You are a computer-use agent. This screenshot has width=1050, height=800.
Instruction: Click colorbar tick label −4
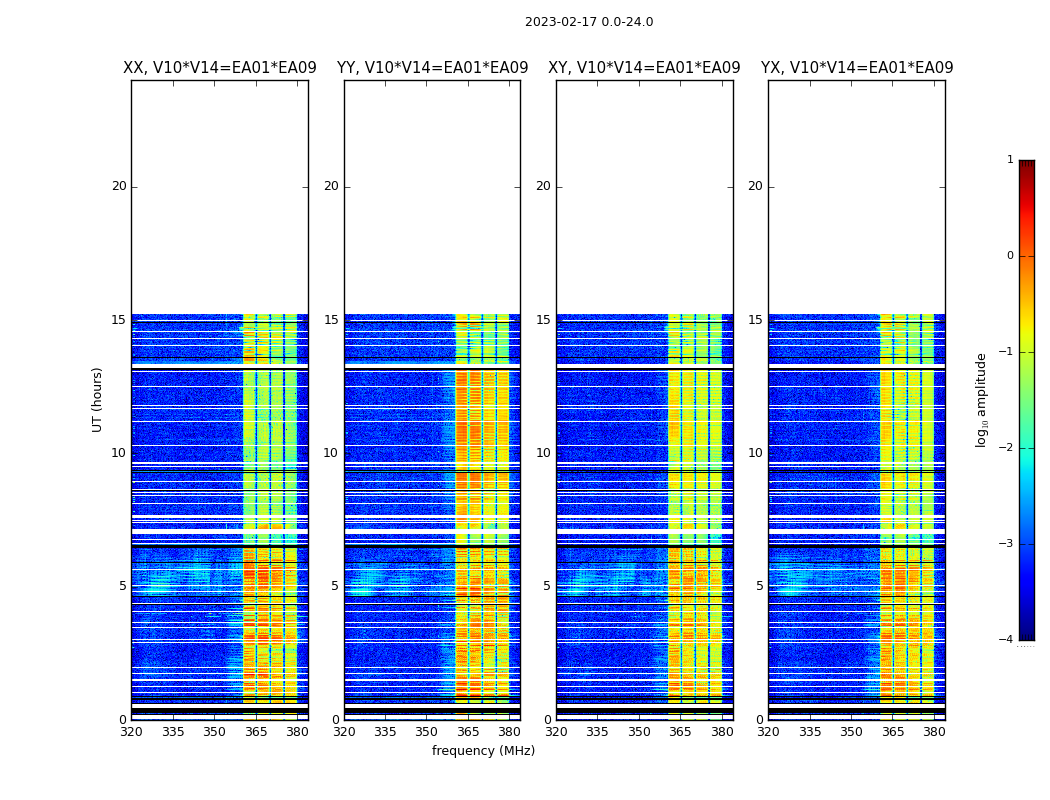pyautogui.click(x=1006, y=639)
